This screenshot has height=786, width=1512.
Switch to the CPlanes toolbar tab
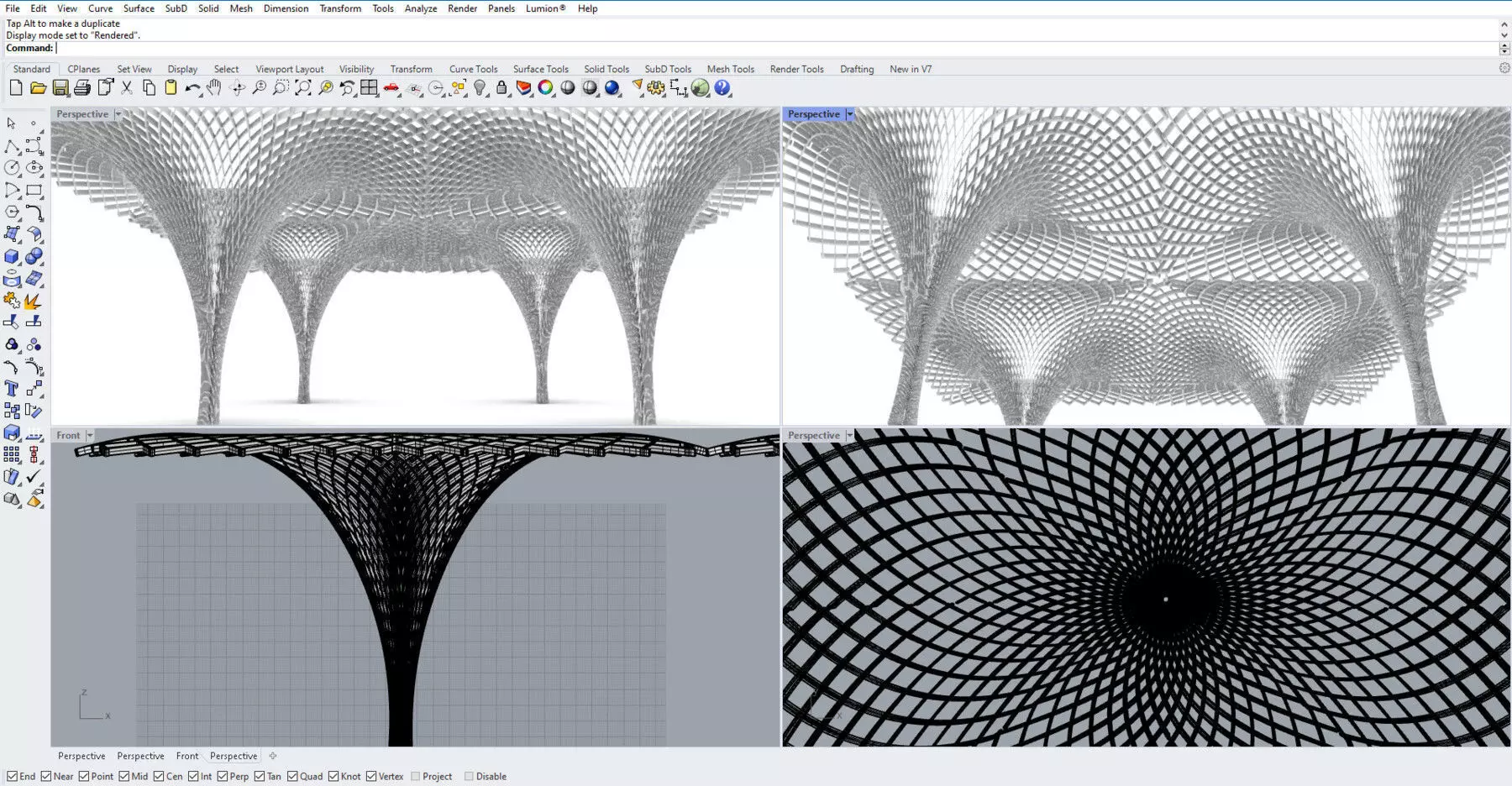[84, 69]
